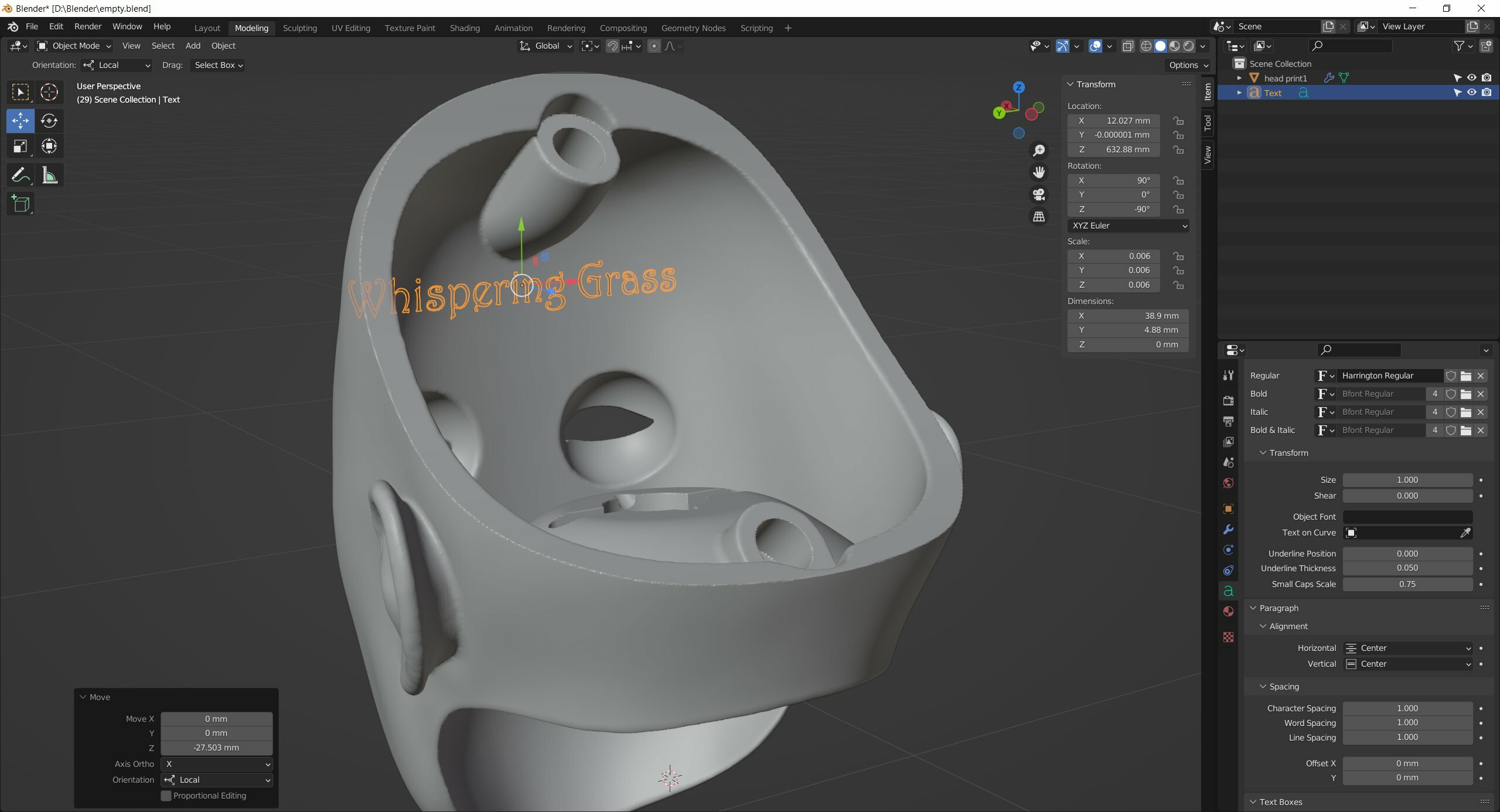Click the Options button in viewport
This screenshot has height=812, width=1500.
[1188, 65]
